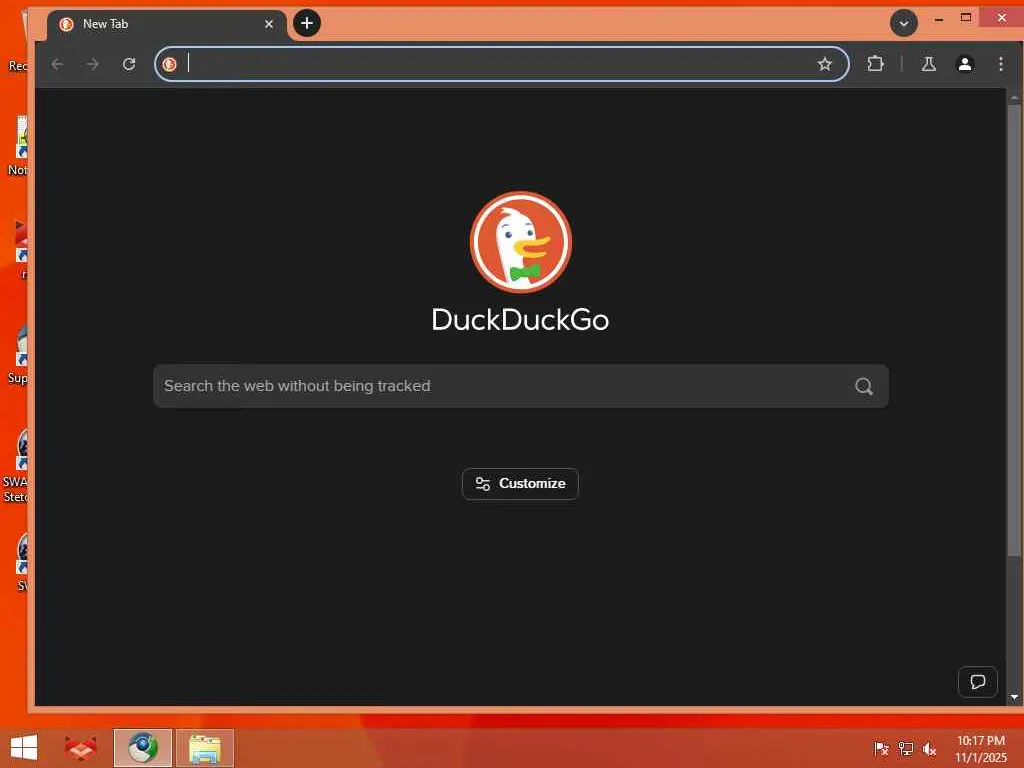Open the profile avatar menu

965,64
